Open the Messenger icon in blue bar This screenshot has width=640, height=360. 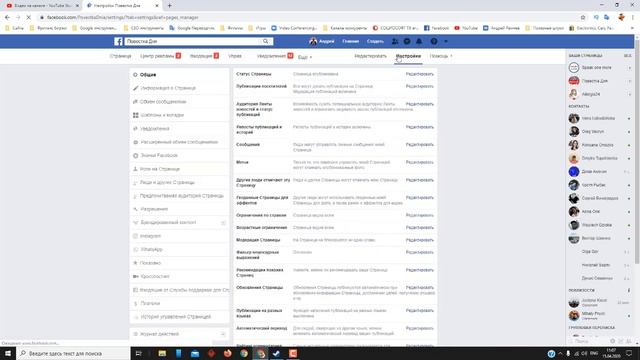[407, 41]
